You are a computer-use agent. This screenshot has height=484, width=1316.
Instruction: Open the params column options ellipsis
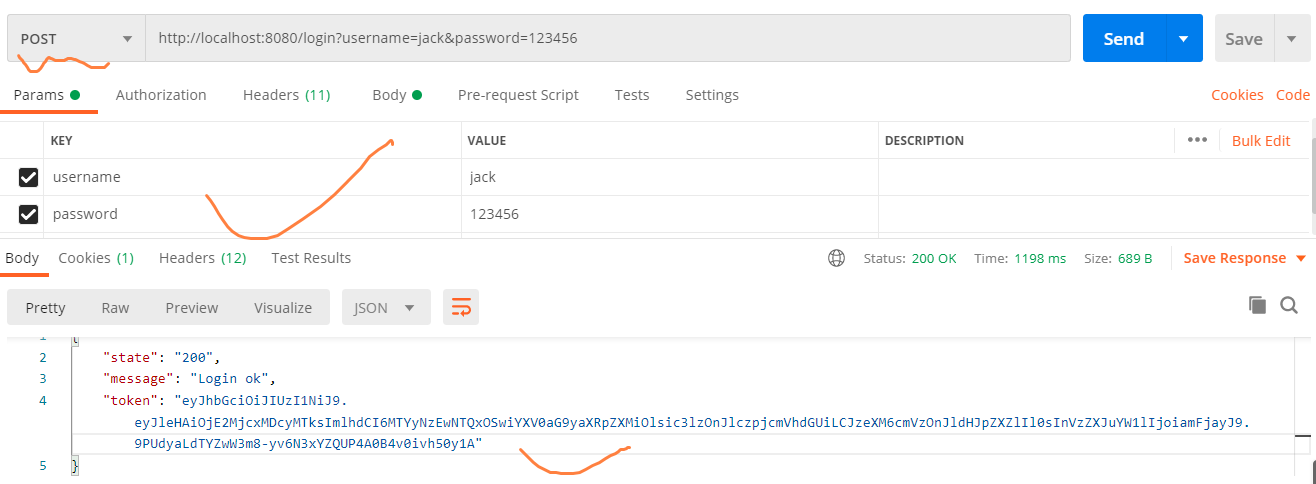click(x=1197, y=140)
